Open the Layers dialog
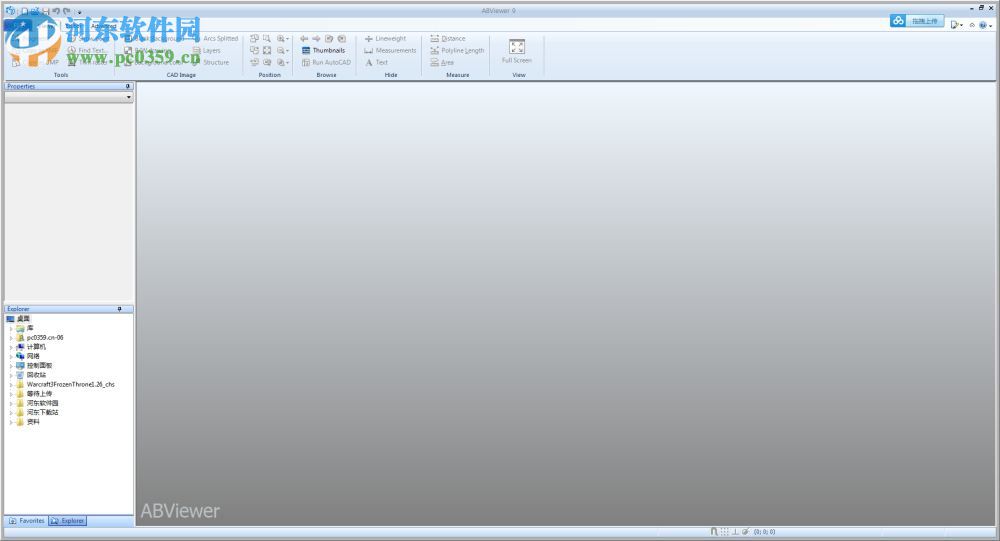 pyautogui.click(x=206, y=50)
